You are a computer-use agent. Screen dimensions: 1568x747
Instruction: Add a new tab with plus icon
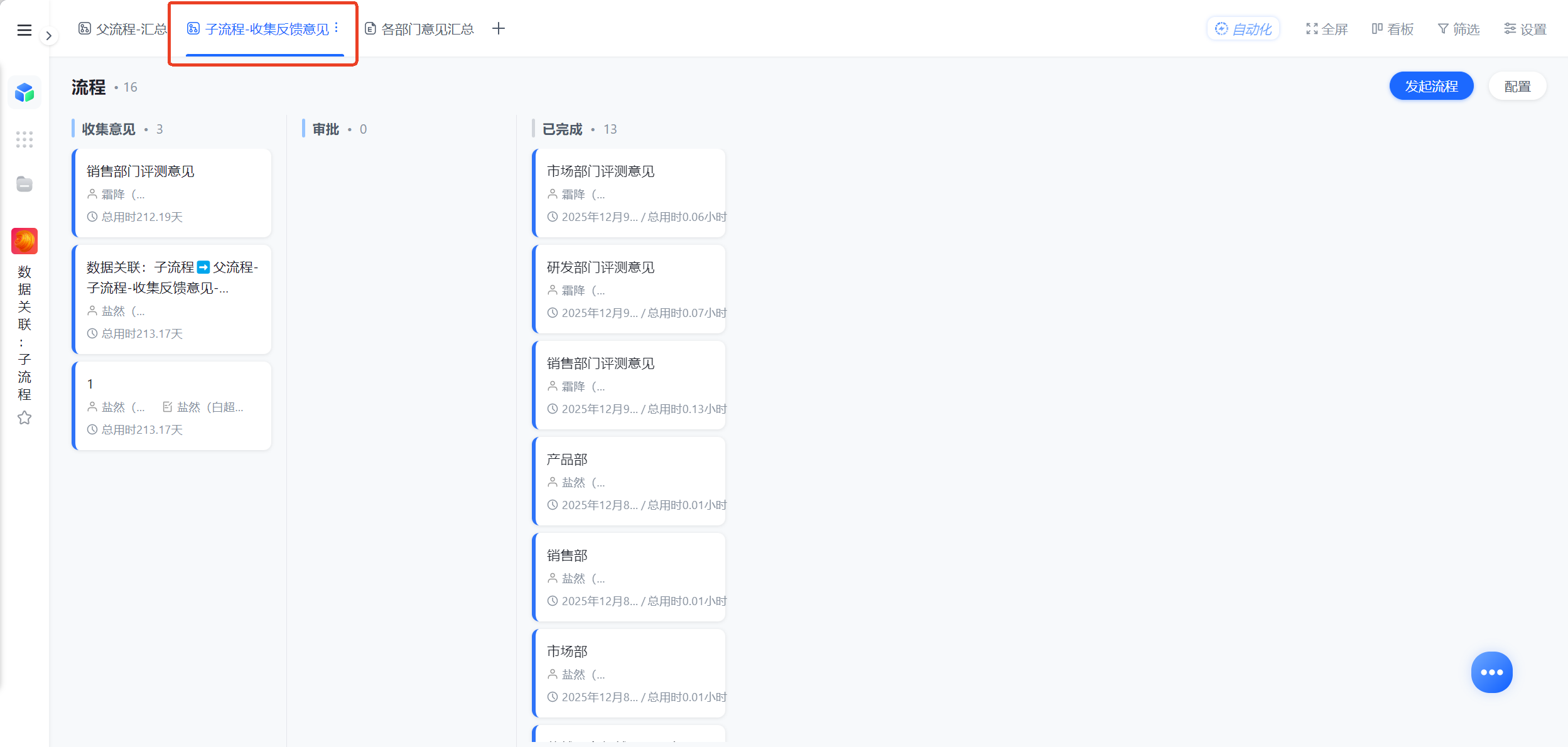(x=499, y=28)
